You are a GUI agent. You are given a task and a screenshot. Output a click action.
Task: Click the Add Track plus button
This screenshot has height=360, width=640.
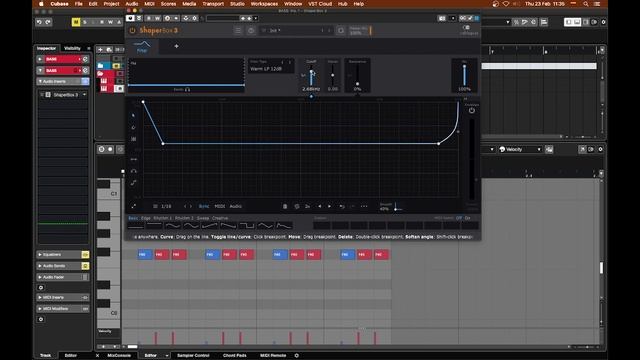click(100, 50)
